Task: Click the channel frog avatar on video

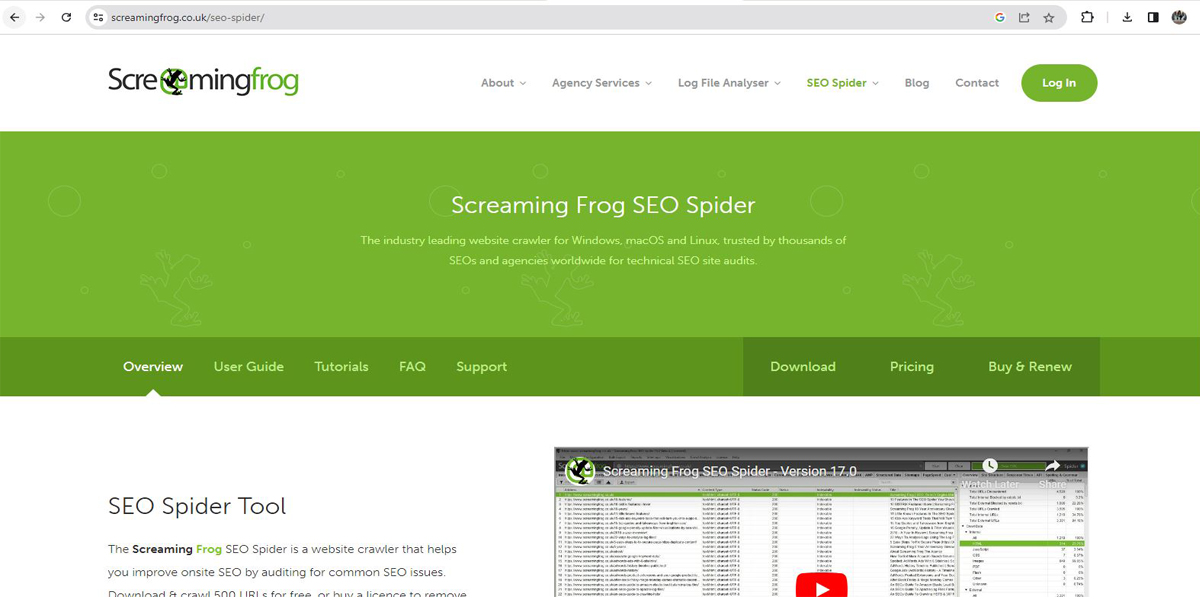Action: pos(580,471)
